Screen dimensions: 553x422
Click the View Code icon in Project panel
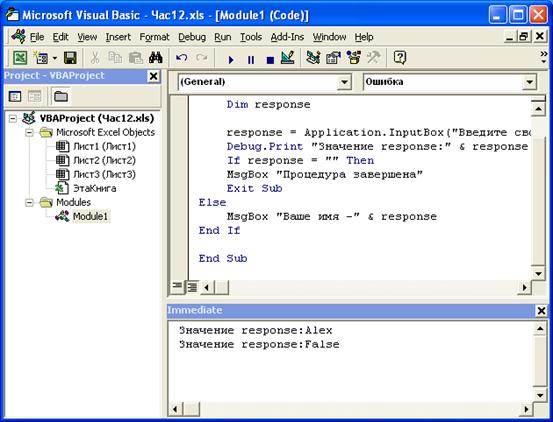point(15,96)
